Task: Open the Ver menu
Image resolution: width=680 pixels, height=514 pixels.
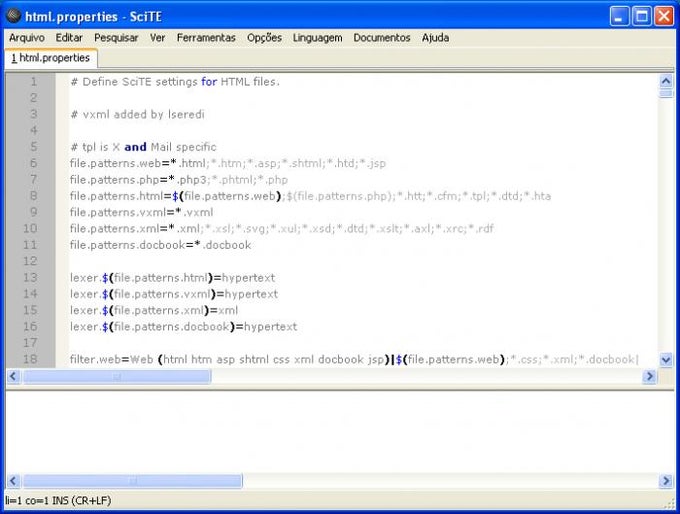Action: click(x=157, y=38)
